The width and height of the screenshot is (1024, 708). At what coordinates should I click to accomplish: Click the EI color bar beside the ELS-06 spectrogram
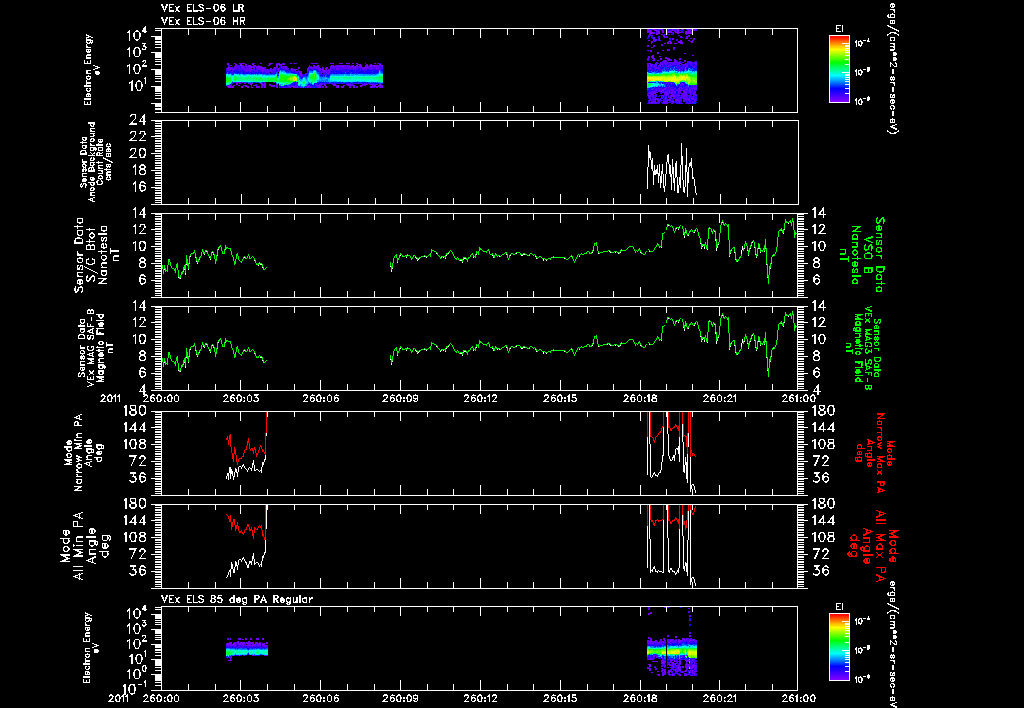click(839, 69)
